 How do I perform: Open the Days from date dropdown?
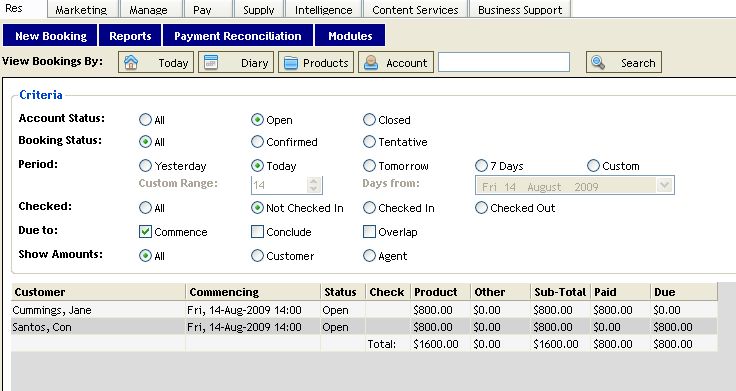point(664,185)
